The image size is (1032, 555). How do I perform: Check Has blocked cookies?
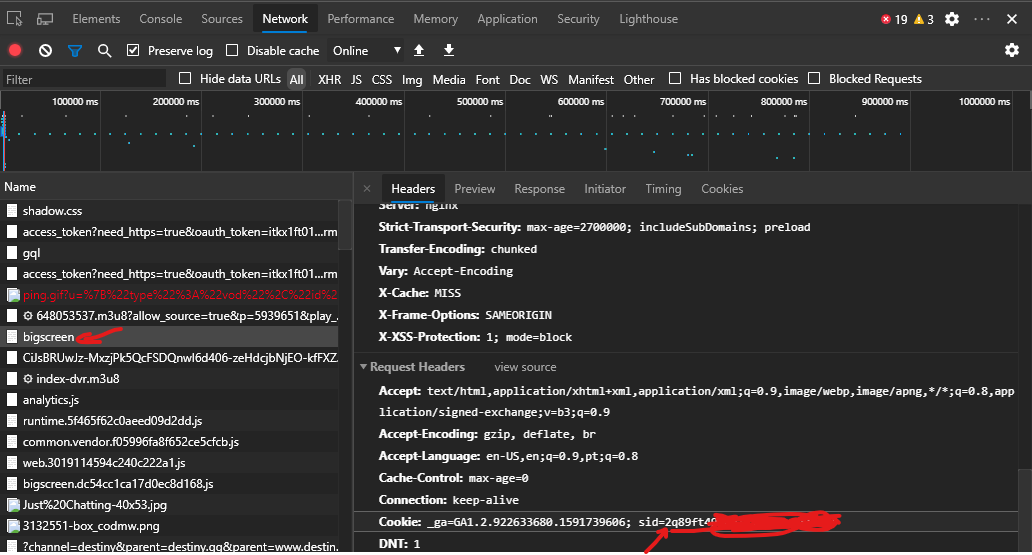(x=675, y=78)
